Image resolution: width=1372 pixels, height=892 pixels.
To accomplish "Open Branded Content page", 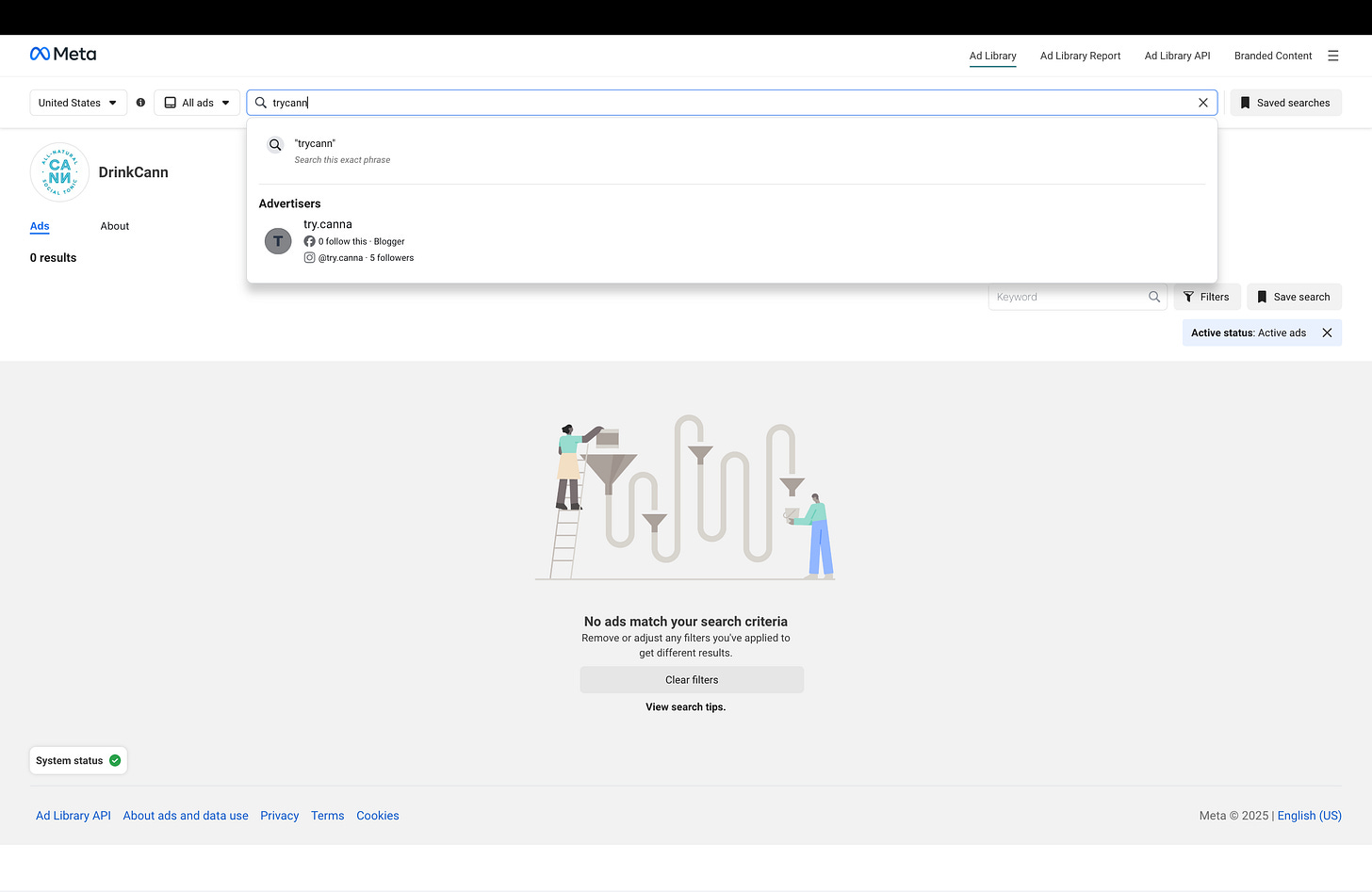I will [x=1273, y=56].
